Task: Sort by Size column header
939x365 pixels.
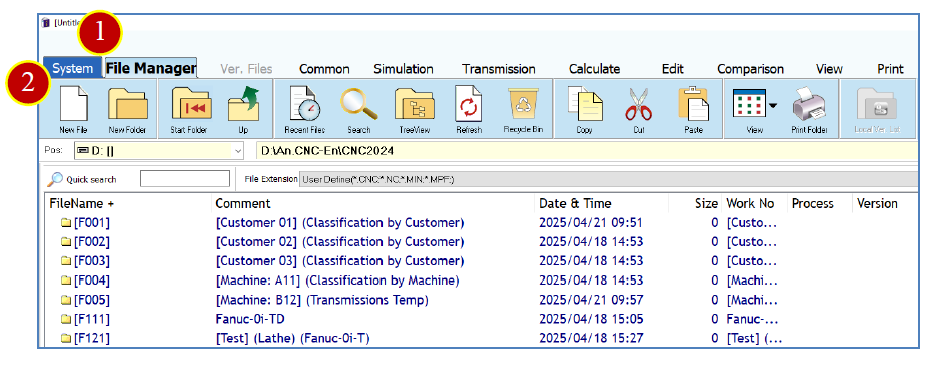Action: tap(695, 203)
